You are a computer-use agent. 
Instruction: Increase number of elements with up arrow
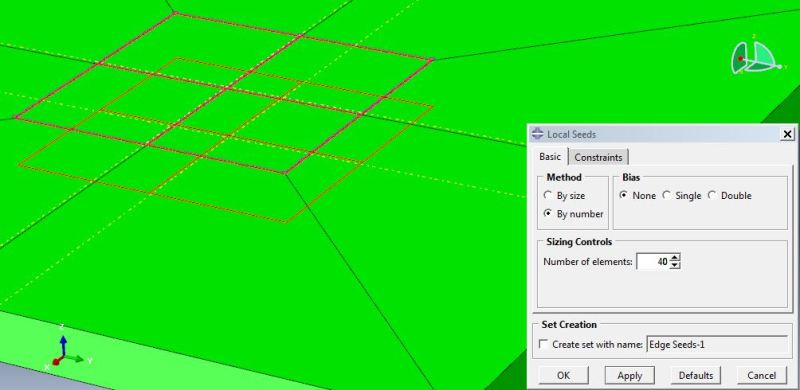pos(675,258)
